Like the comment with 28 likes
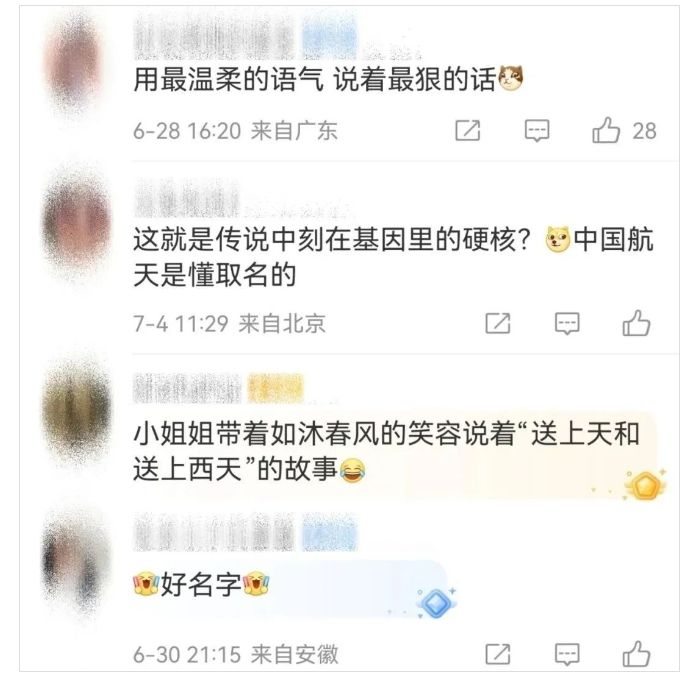The image size is (686, 680). [606, 130]
